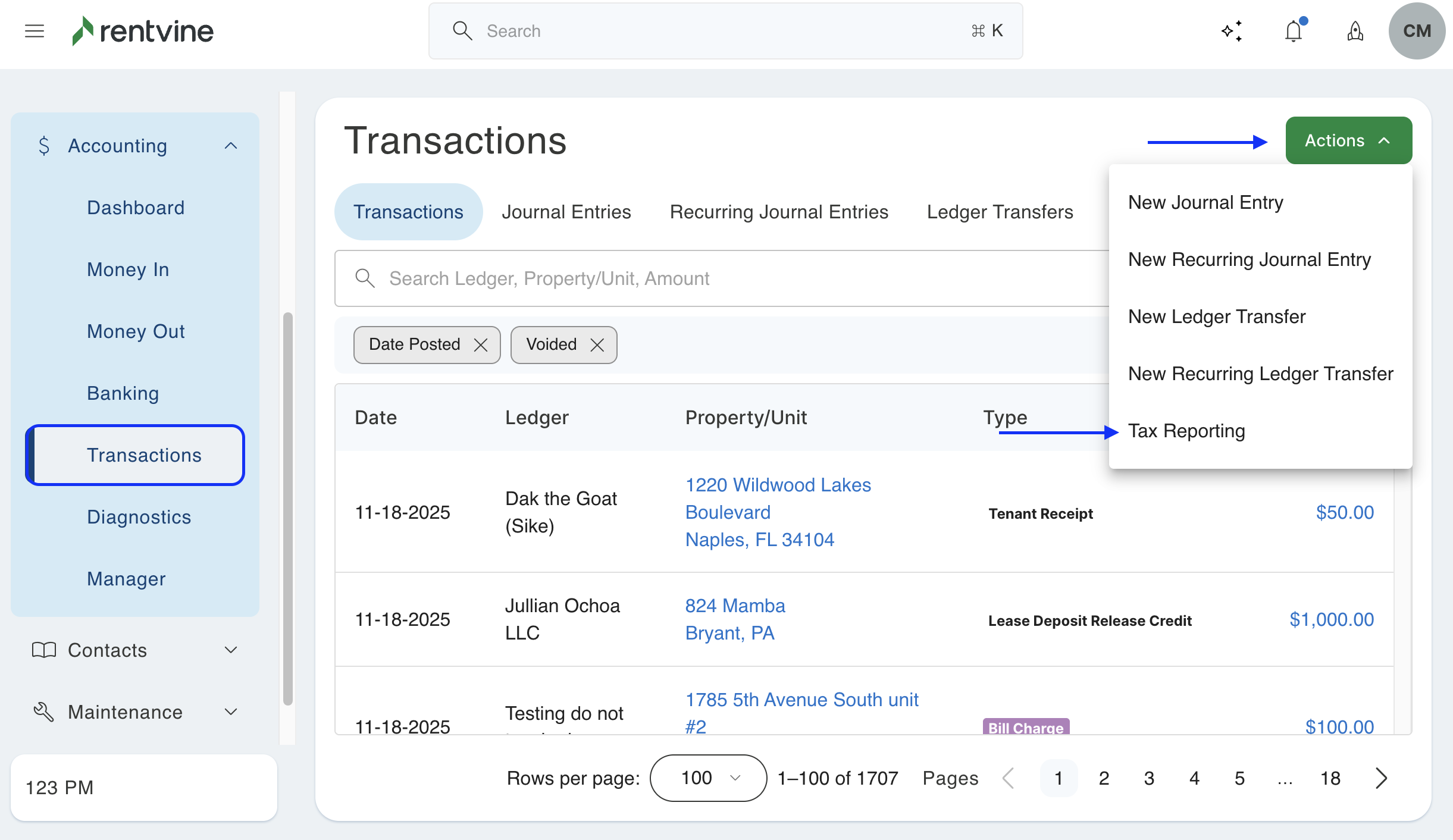The height and width of the screenshot is (840, 1453).
Task: Open the AI sparkle assistant icon
Action: [1232, 31]
